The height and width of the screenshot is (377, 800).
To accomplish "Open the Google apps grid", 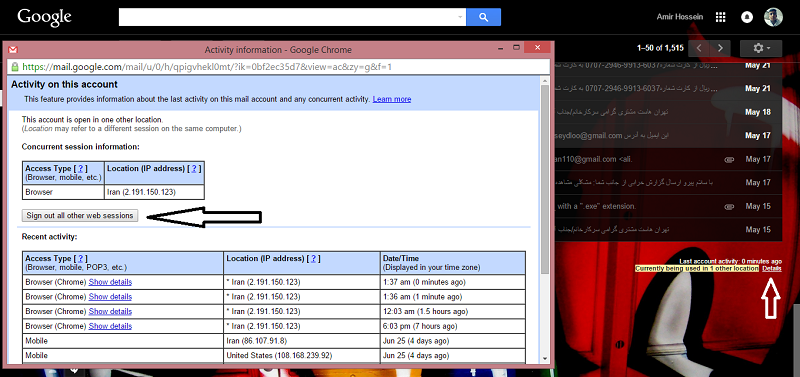I will (720, 17).
